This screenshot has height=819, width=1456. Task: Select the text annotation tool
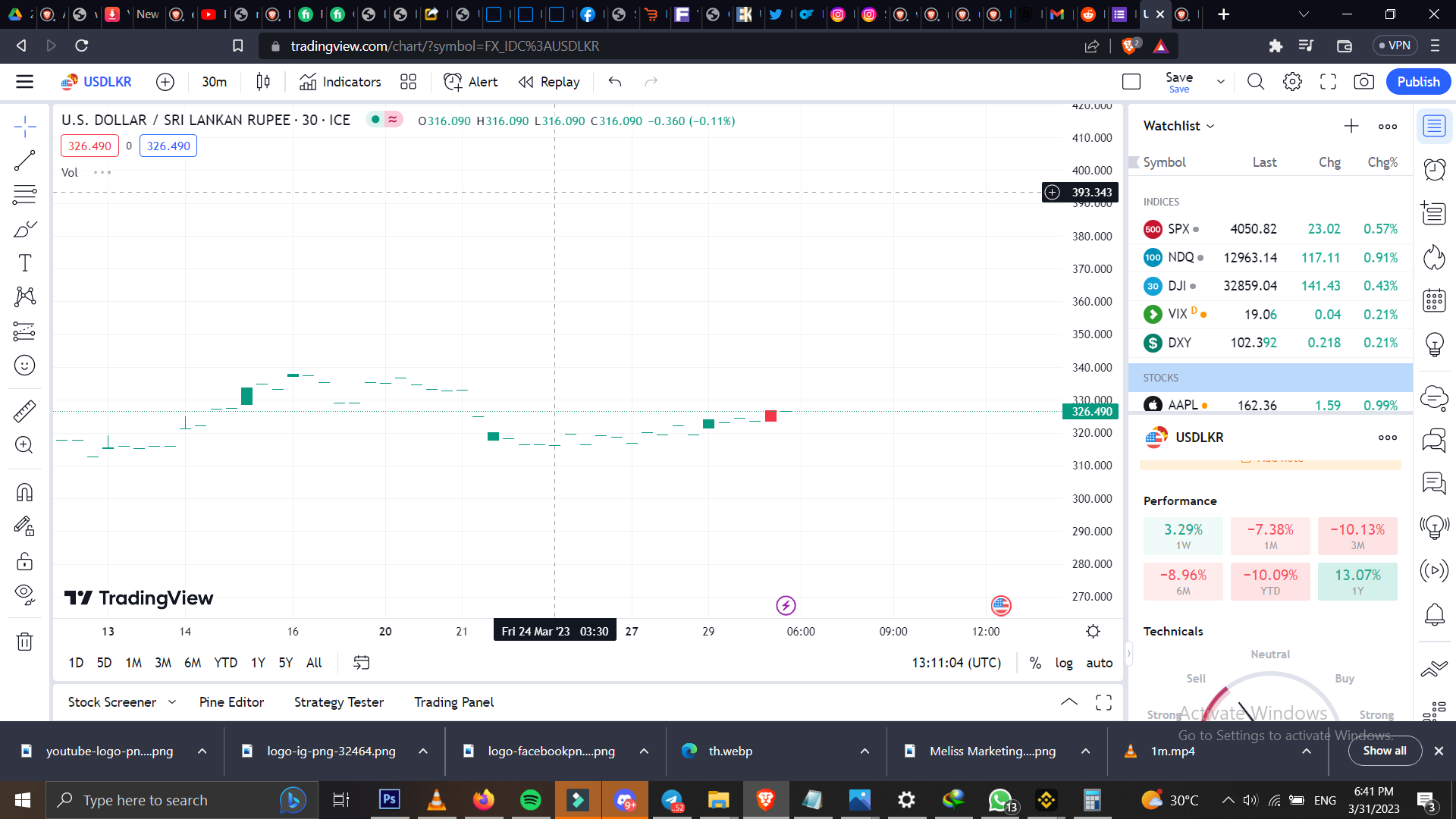point(24,263)
